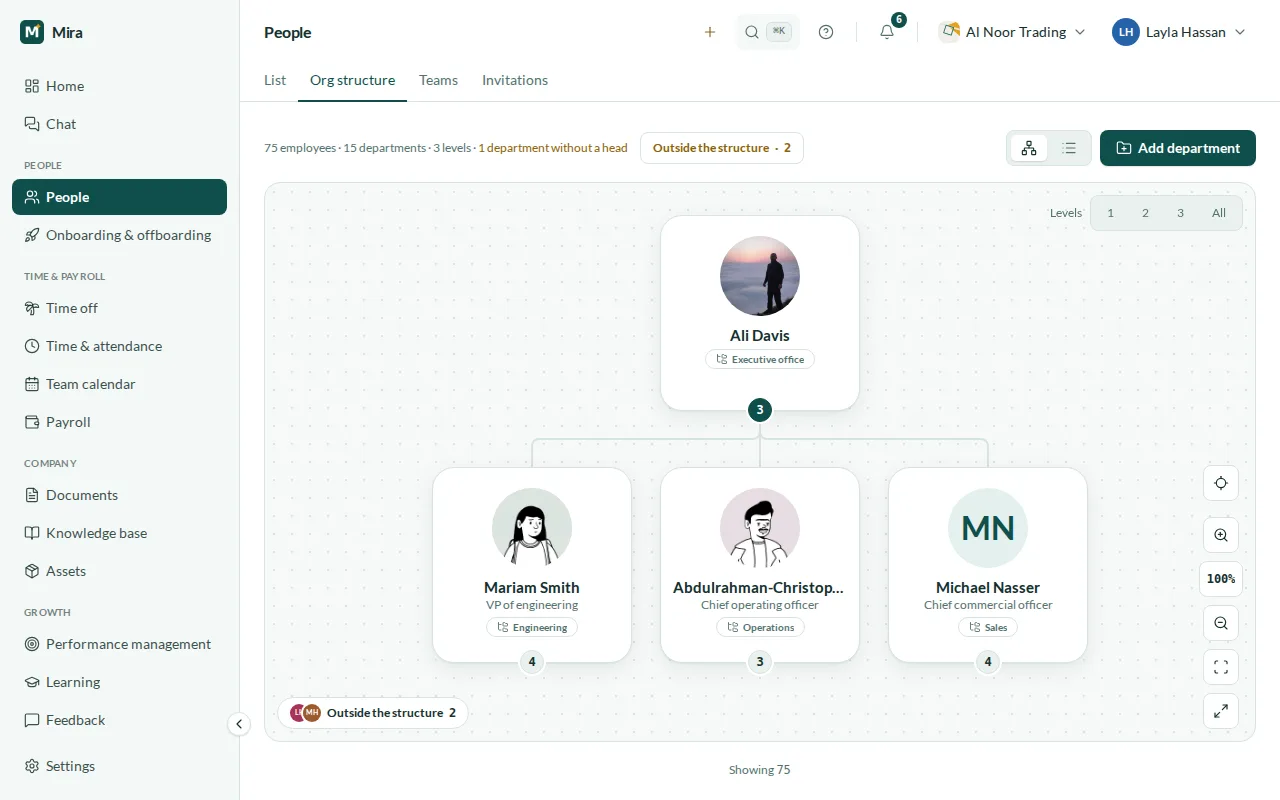The width and height of the screenshot is (1280, 800).
Task: Open Layla Hassan user menu
Action: click(1180, 32)
